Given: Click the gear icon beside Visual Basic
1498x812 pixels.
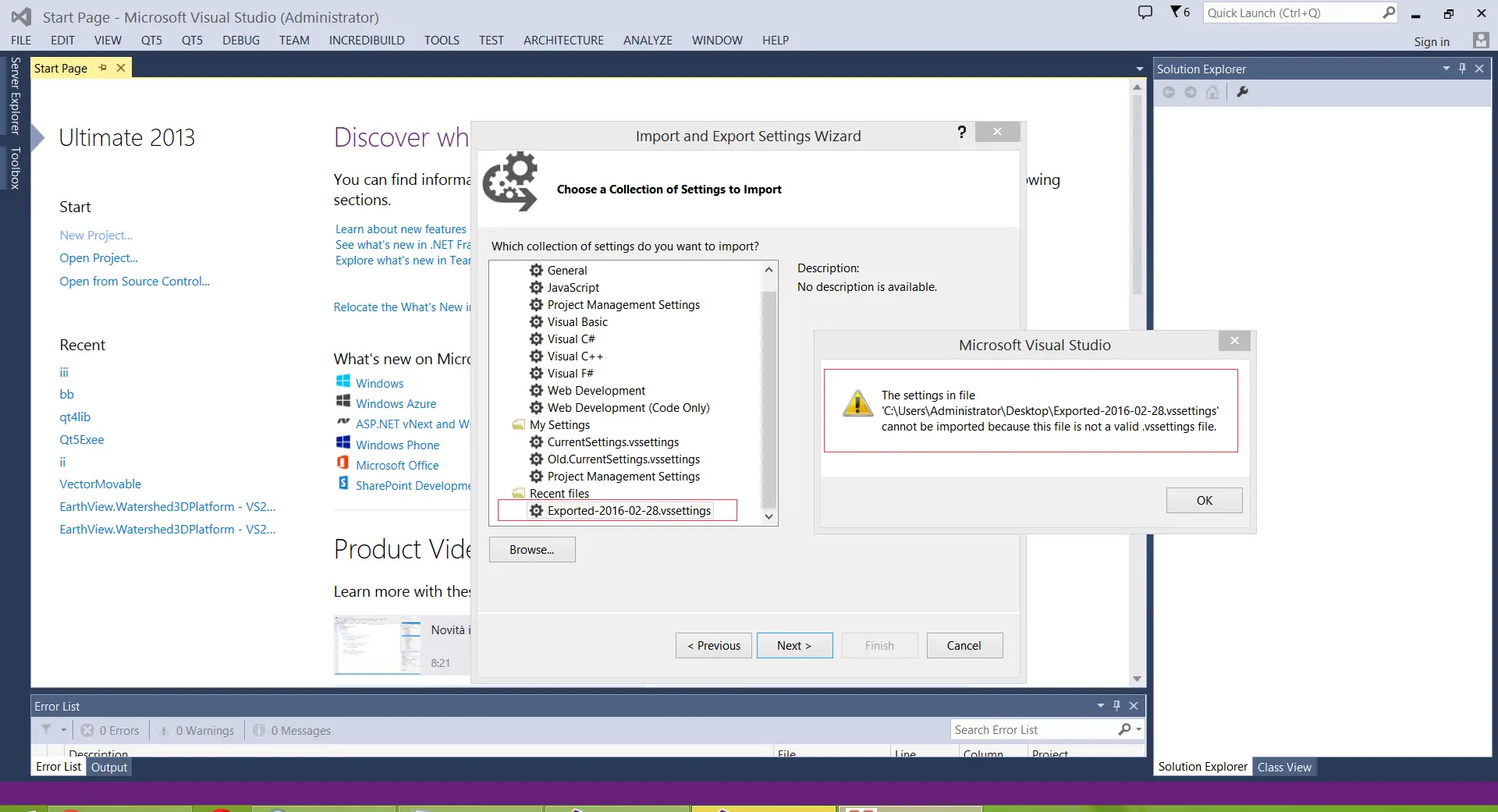Looking at the screenshot, I should click(536, 321).
